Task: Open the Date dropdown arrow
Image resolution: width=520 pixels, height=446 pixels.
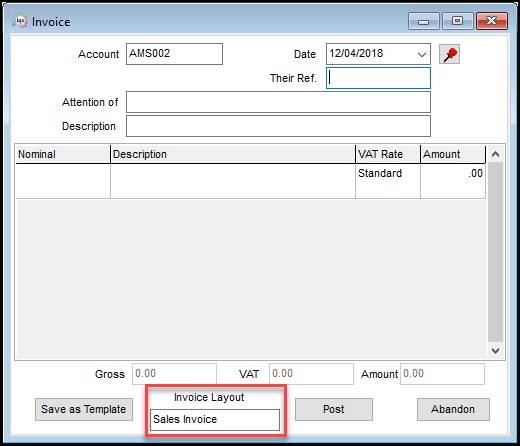Action: 422,54
